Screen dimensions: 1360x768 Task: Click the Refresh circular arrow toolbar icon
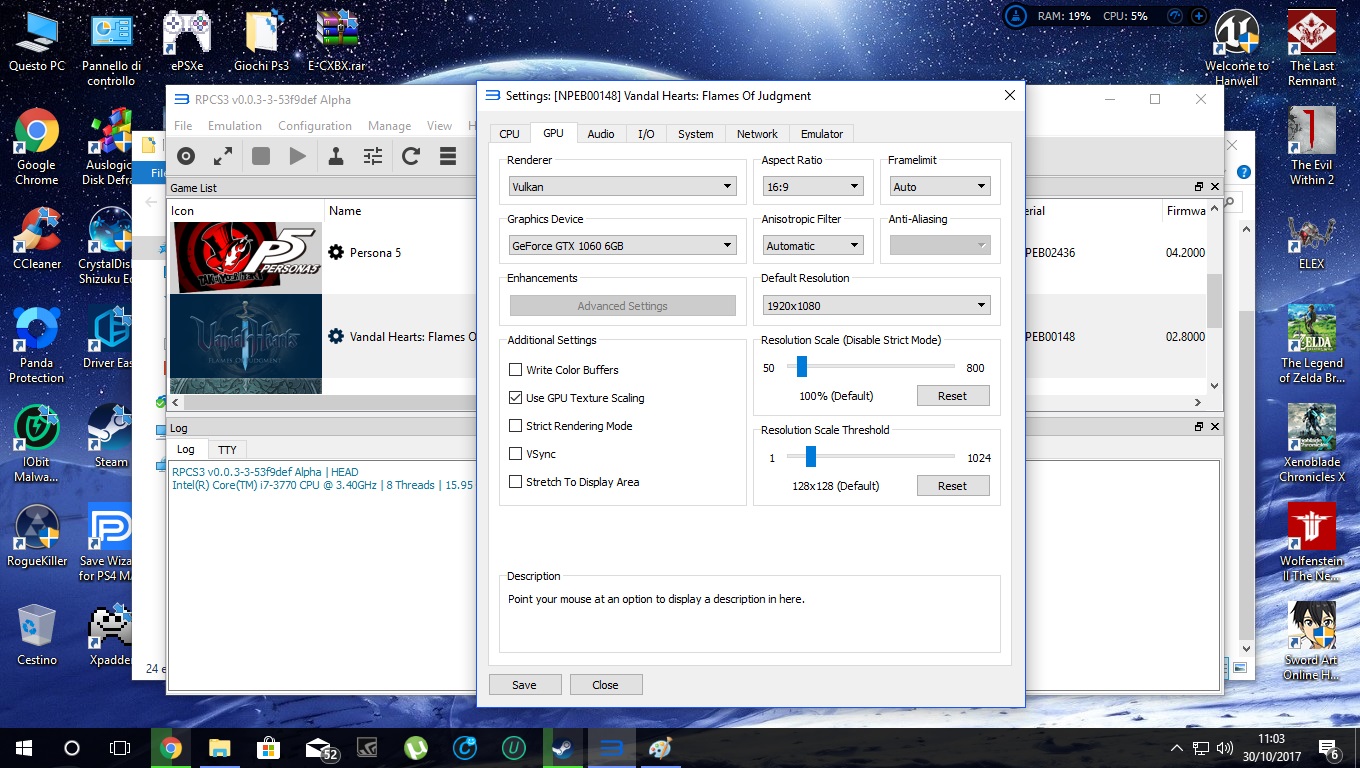[411, 156]
